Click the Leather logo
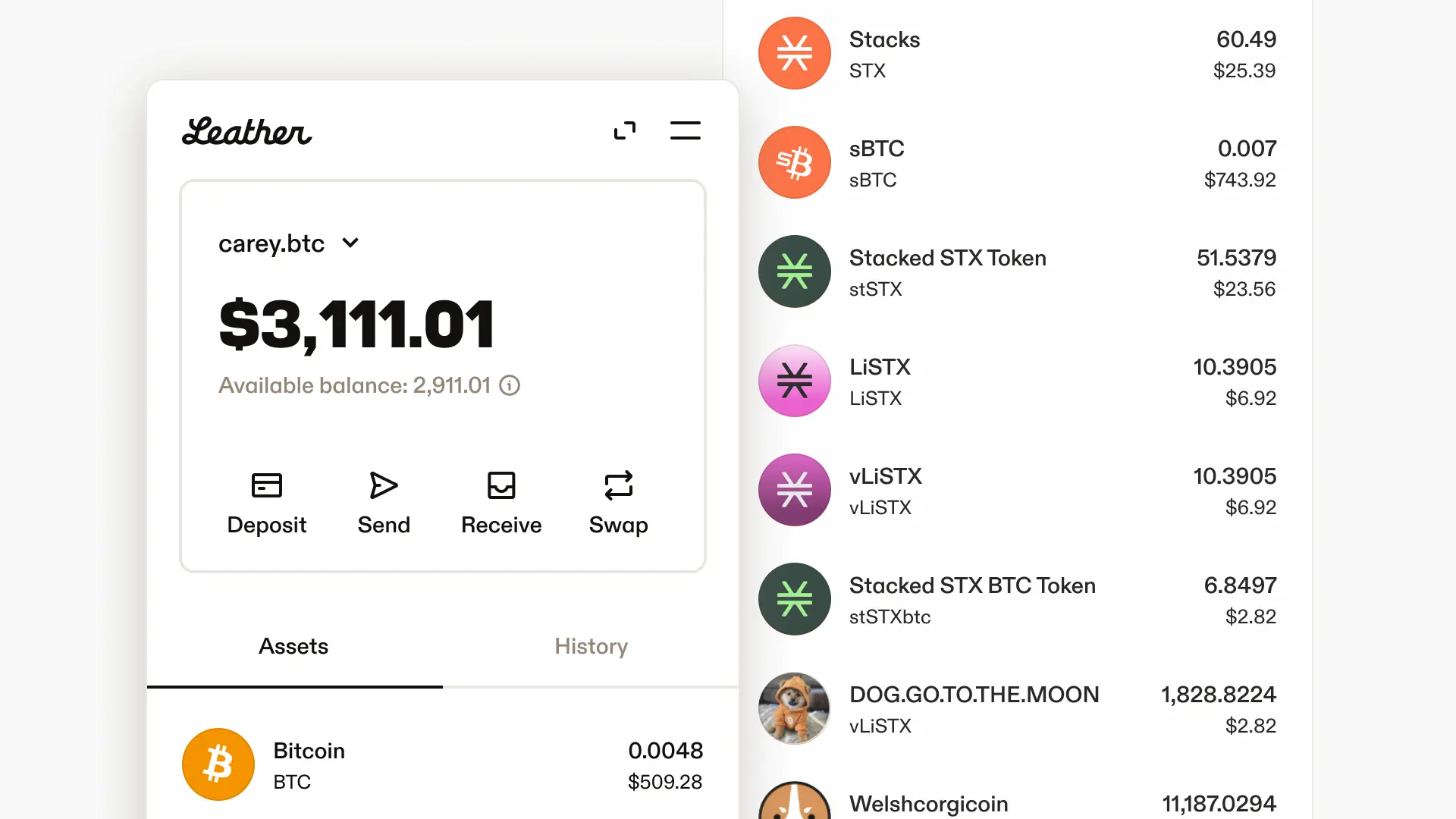The image size is (1456, 819). [x=246, y=132]
